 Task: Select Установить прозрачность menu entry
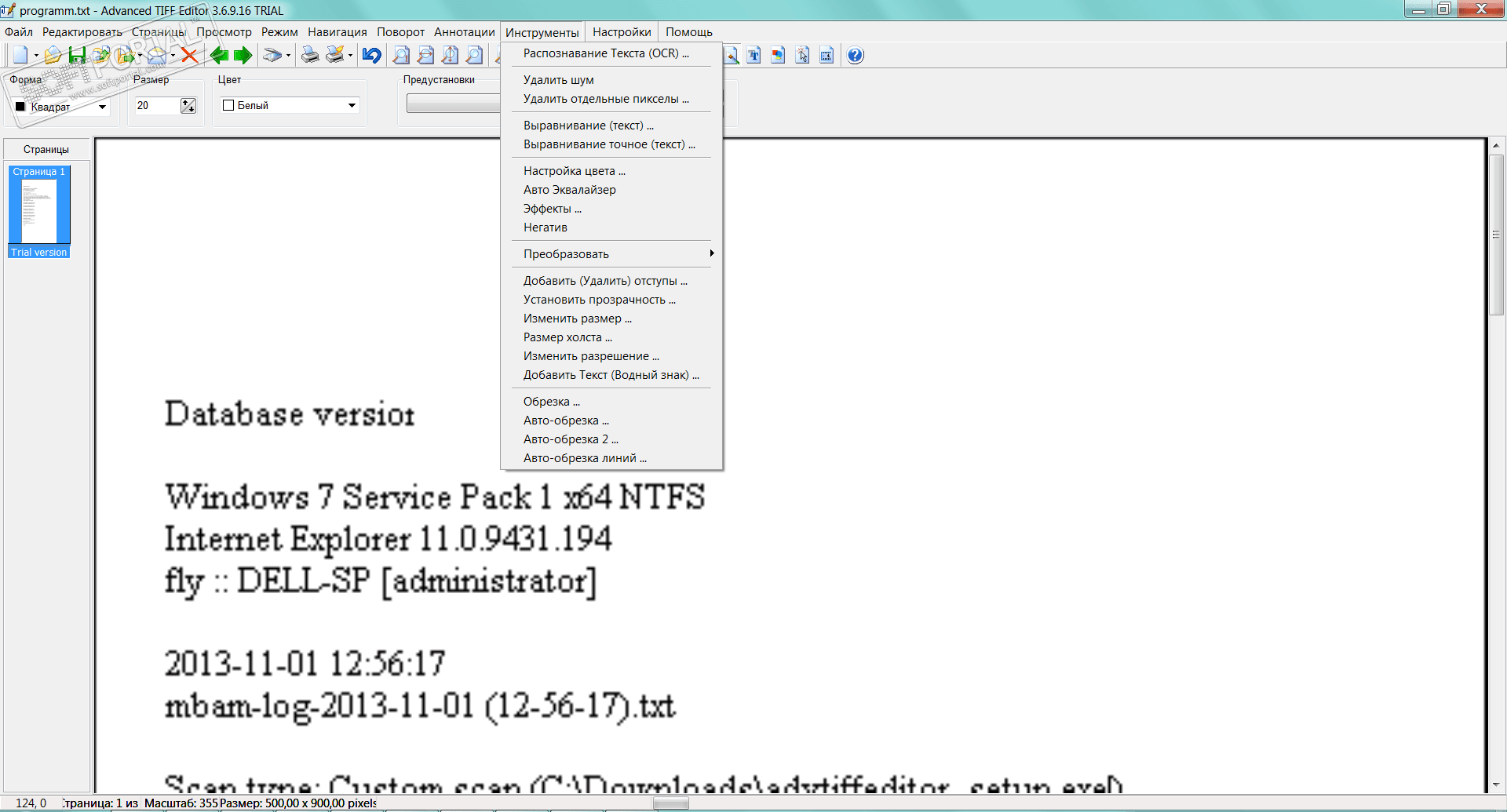click(611, 300)
